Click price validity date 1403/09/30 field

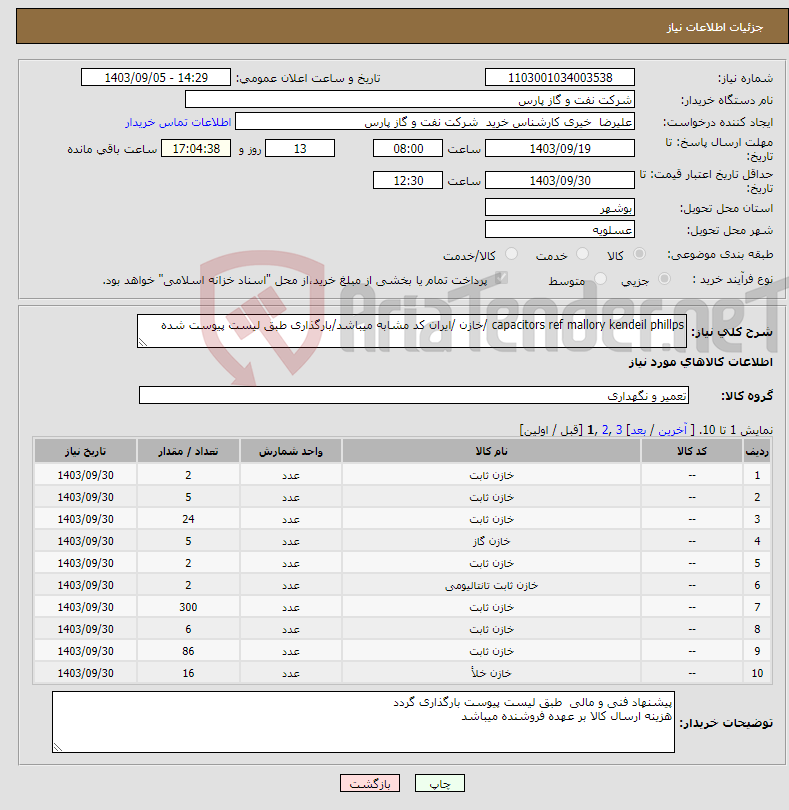(x=560, y=180)
